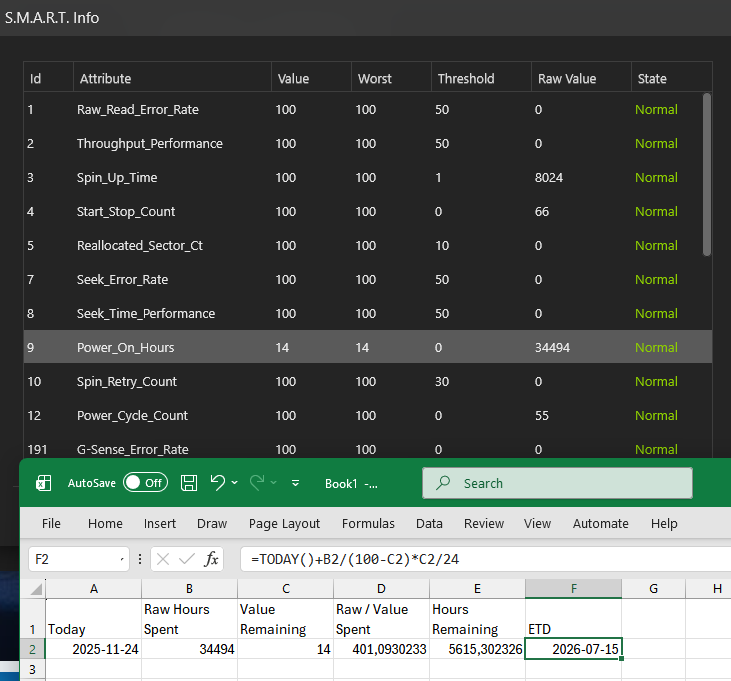Click the Redo arrow icon
The image size is (731, 681).
[257, 482]
